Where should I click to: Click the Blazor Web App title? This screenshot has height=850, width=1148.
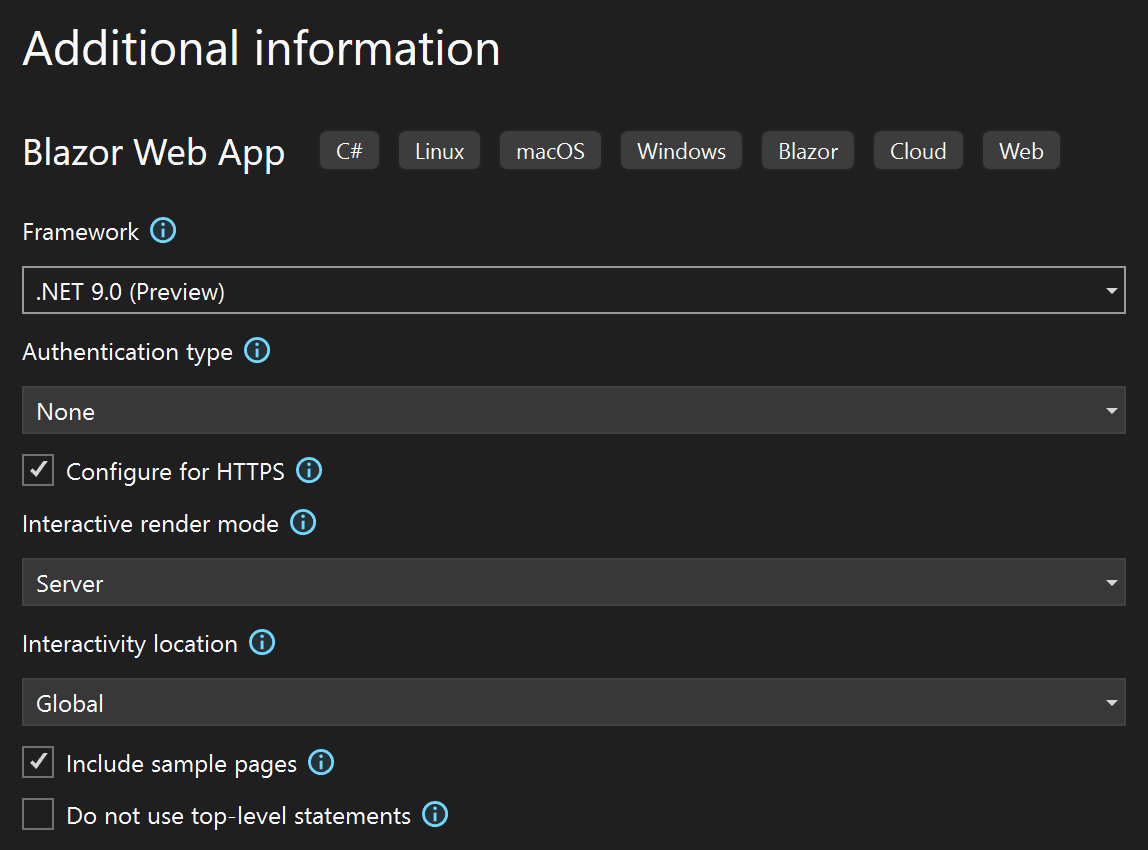[x=154, y=153]
